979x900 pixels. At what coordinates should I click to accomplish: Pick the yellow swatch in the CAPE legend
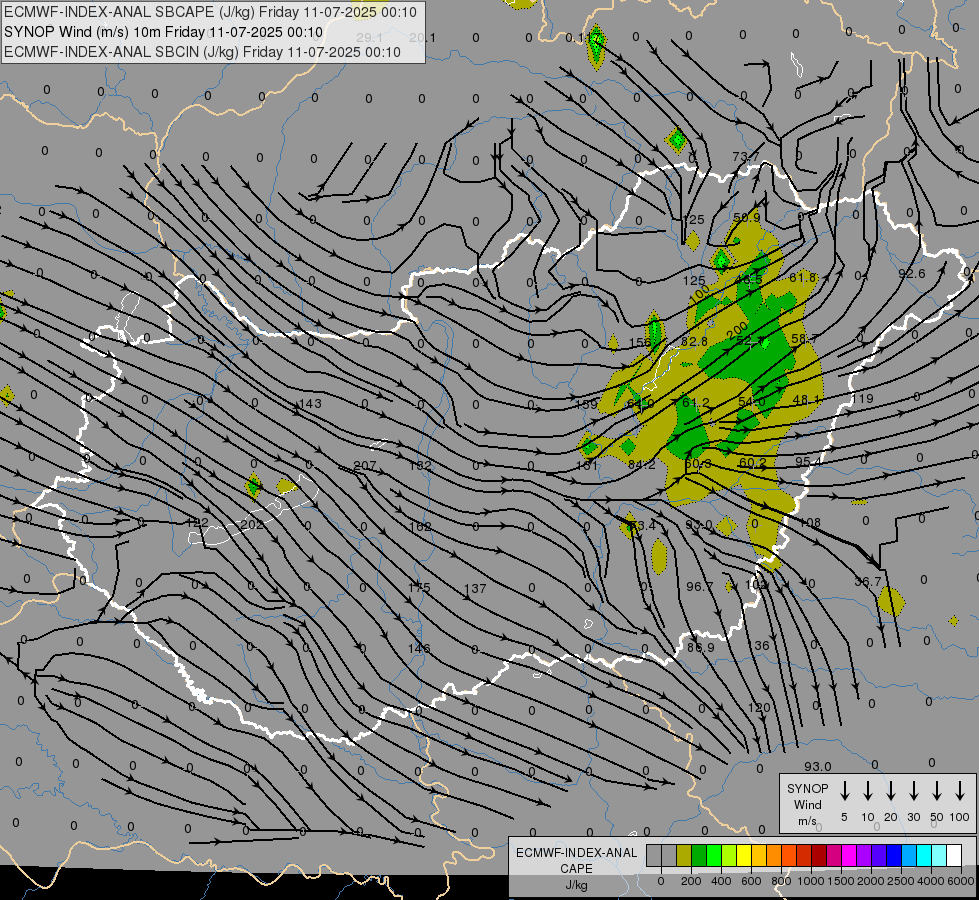point(744,856)
